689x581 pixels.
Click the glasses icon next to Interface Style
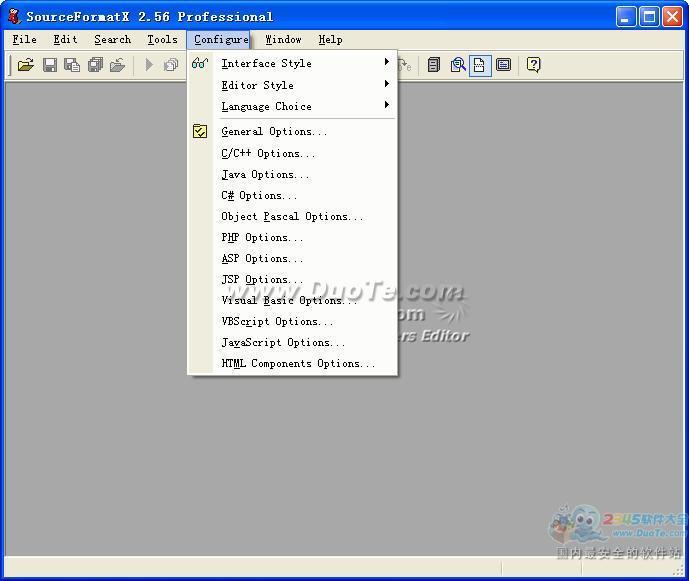pyautogui.click(x=200, y=63)
